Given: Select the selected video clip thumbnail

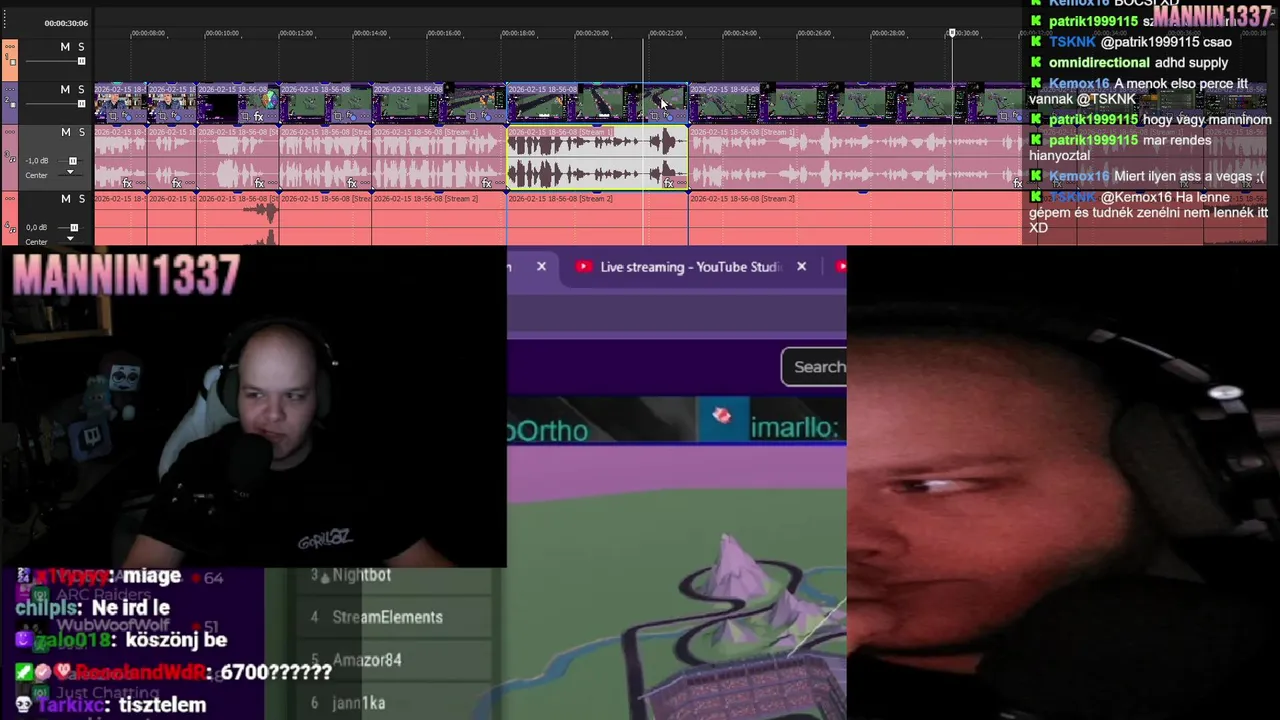Looking at the screenshot, I should [x=597, y=103].
